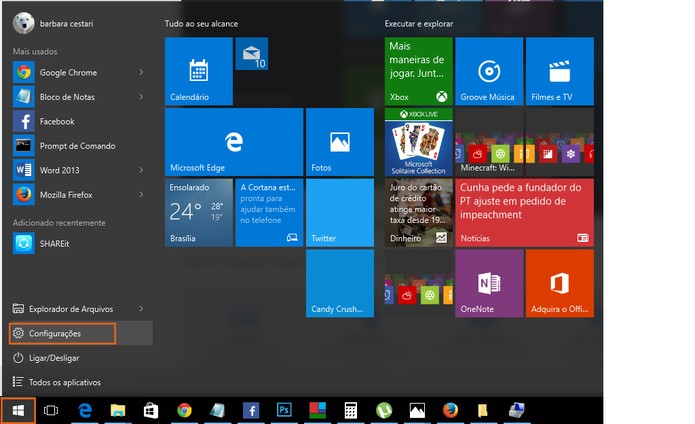Image resolution: width=695 pixels, height=424 pixels.
Task: Open the Cortana tile
Action: pyautogui.click(x=269, y=213)
